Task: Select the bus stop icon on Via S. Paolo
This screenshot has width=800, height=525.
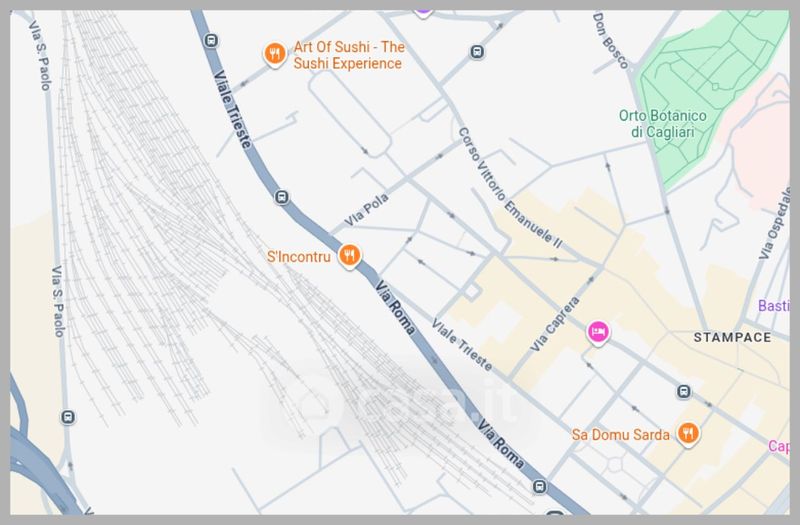Action: 68,417
